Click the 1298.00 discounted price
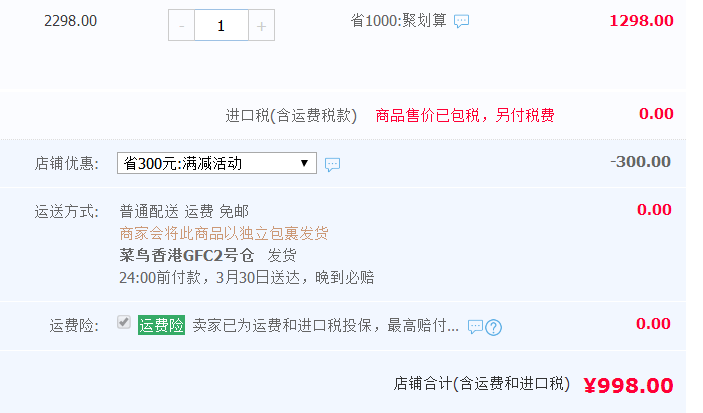Image resolution: width=703 pixels, height=413 pixels. [x=641, y=21]
